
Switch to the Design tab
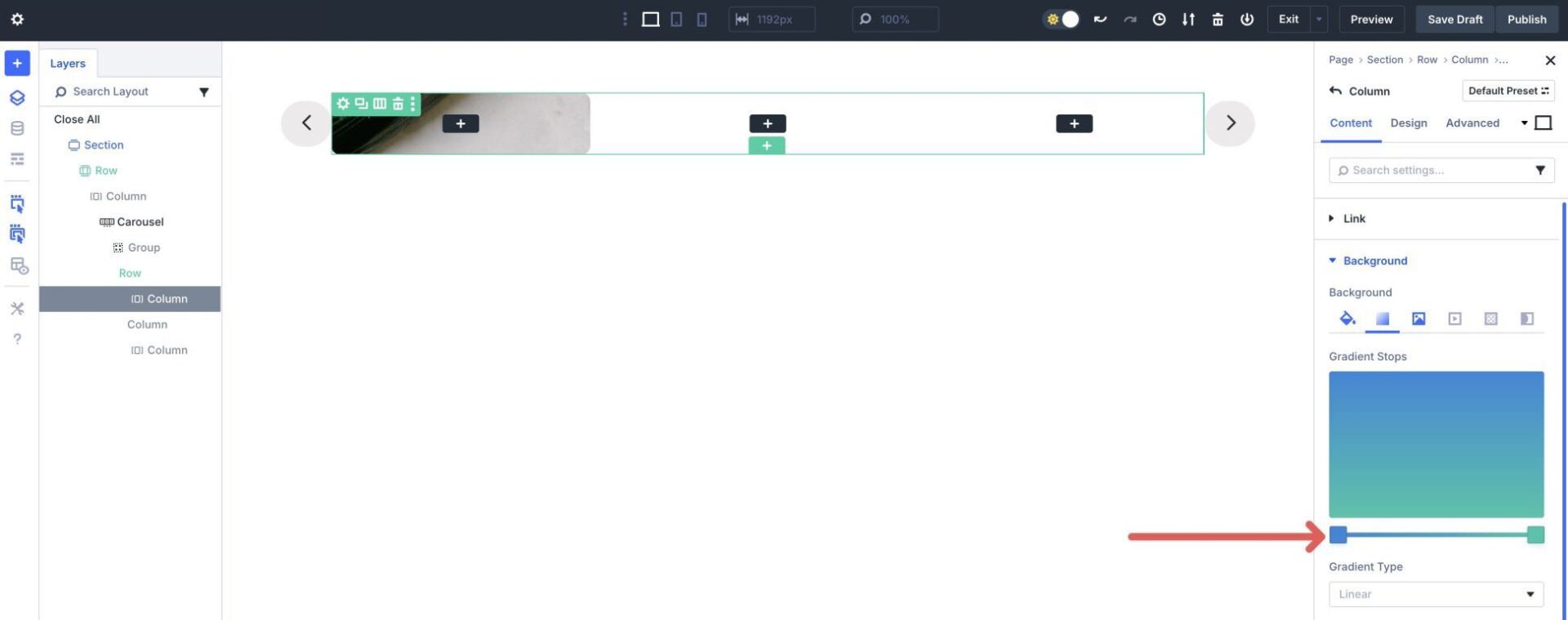1409,123
